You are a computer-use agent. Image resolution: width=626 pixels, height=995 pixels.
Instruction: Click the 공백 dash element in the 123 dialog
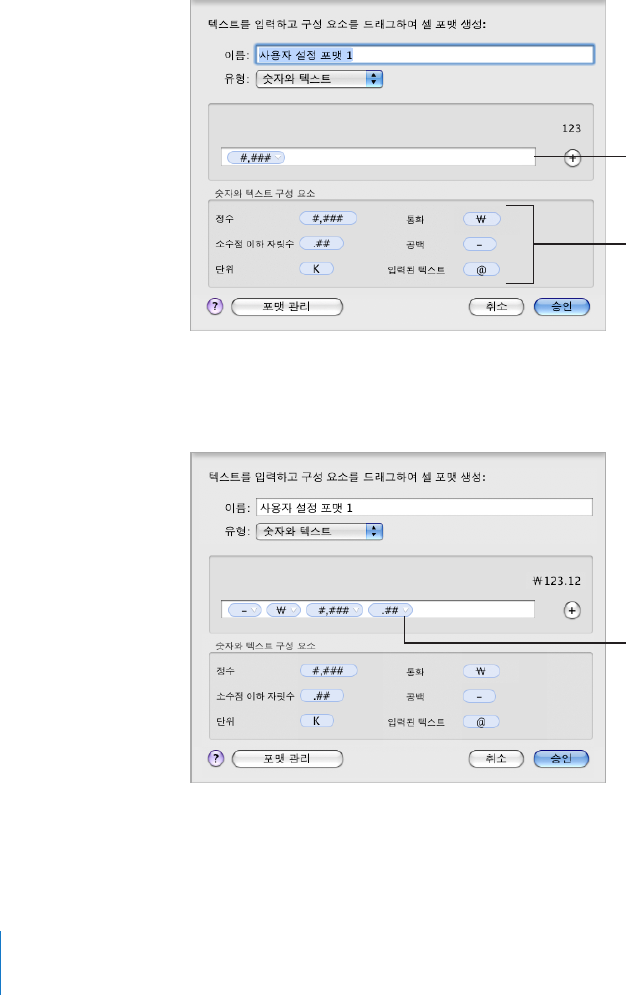pos(480,244)
